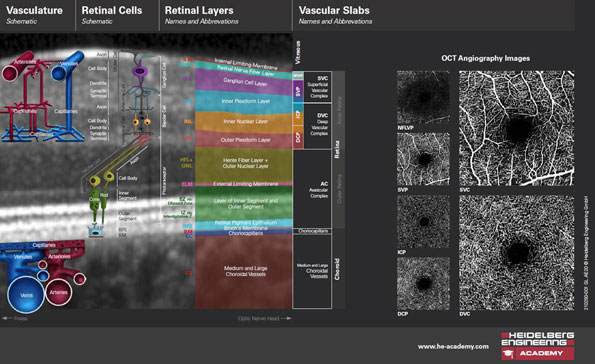This screenshot has height=364, width=595.
Task: Click the DVC Deep Vascular Complex box
Action: 317,126
